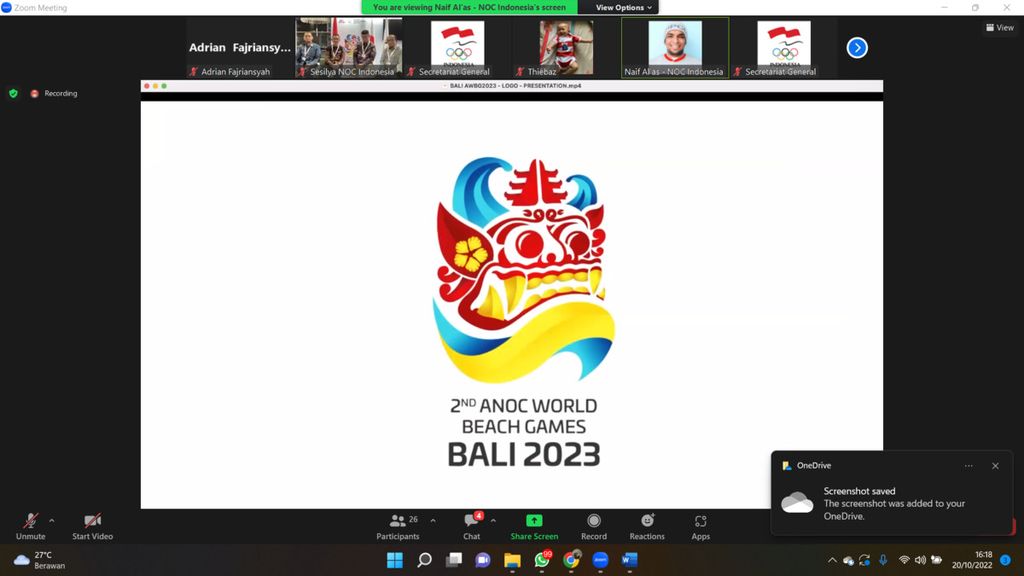Click the Recording indicator

54,93
